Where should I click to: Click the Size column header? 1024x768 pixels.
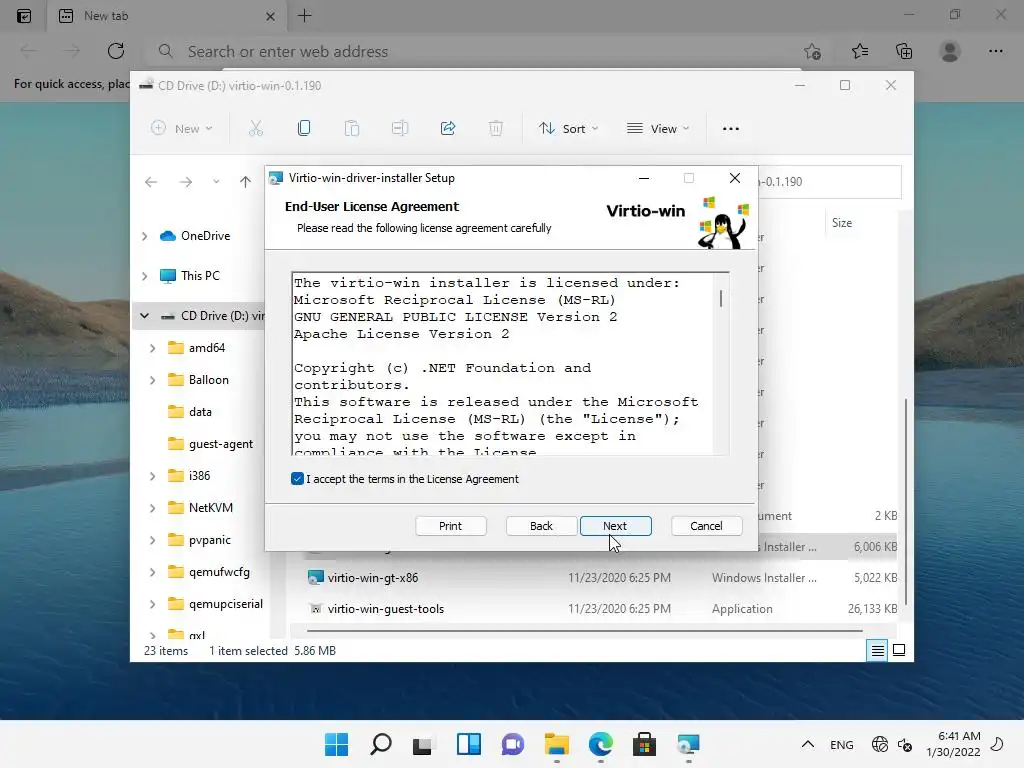click(x=842, y=223)
